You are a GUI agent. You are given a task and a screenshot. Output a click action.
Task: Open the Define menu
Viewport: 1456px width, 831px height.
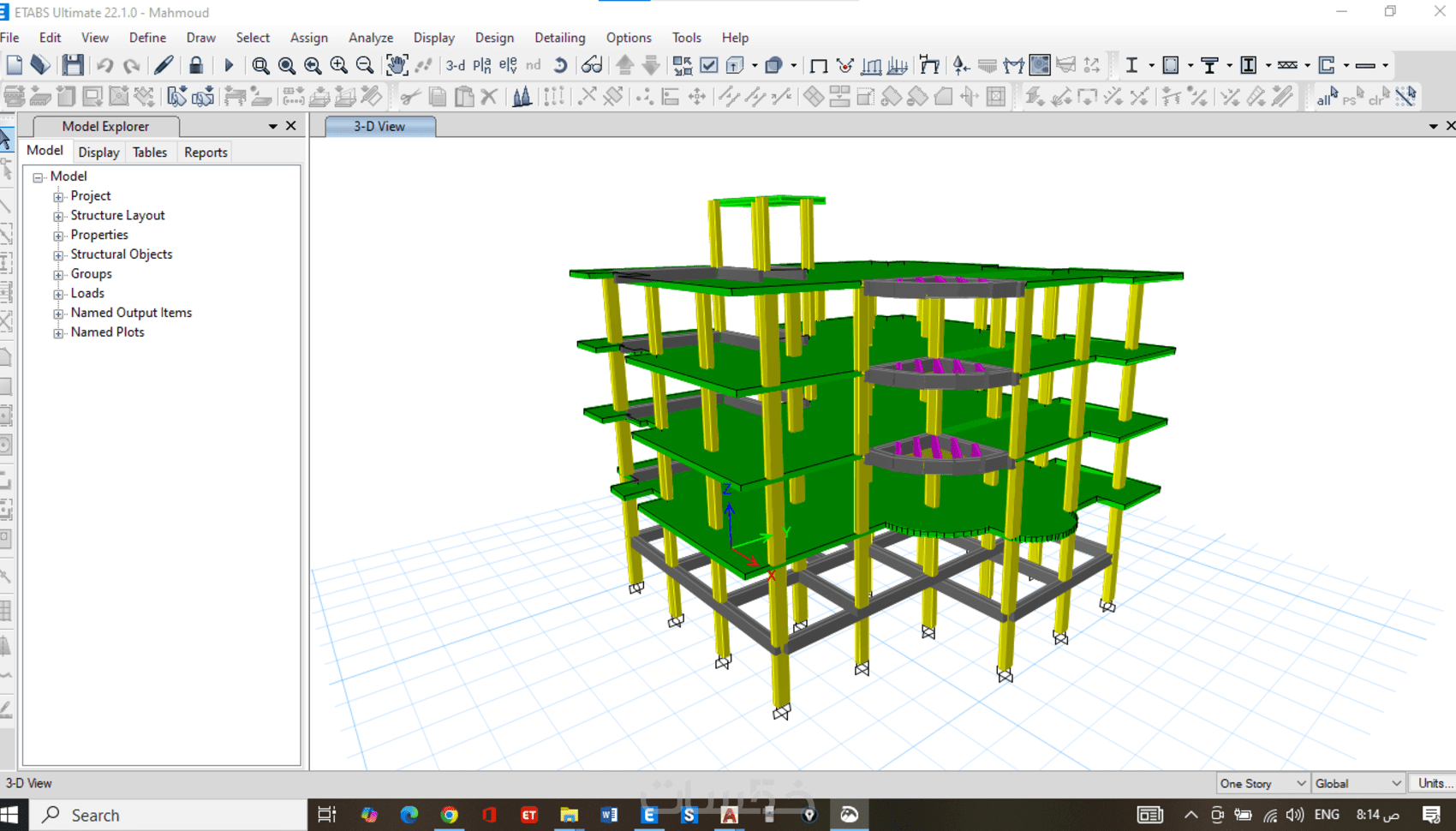click(x=147, y=38)
